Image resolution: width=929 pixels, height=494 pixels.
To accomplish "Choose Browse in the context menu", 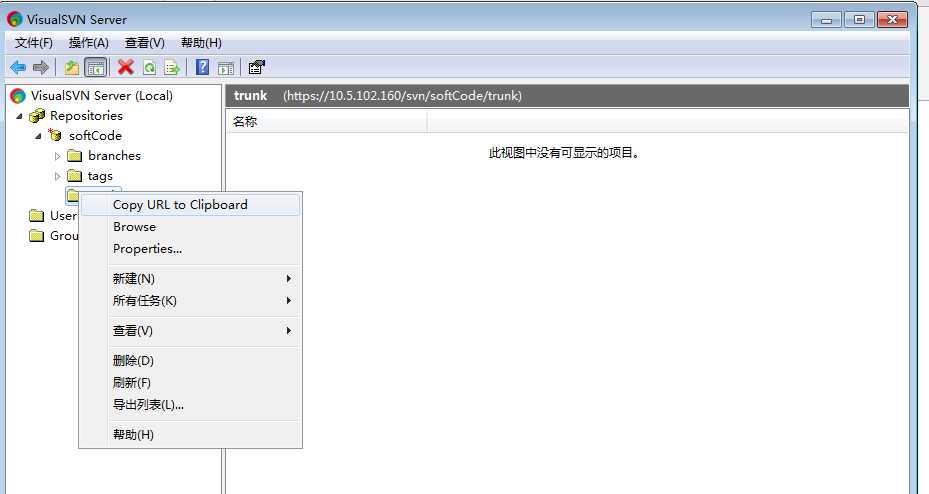I will 190,227.
